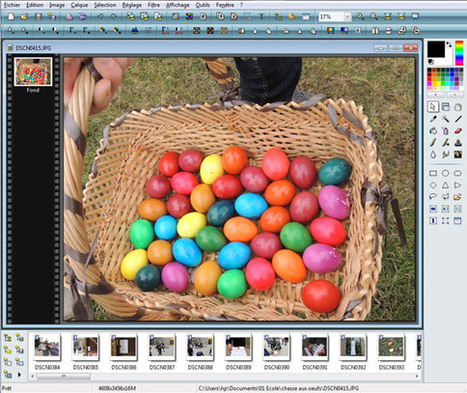Select the Smudge finger tool
The width and height of the screenshot is (467, 393).
tap(446, 154)
